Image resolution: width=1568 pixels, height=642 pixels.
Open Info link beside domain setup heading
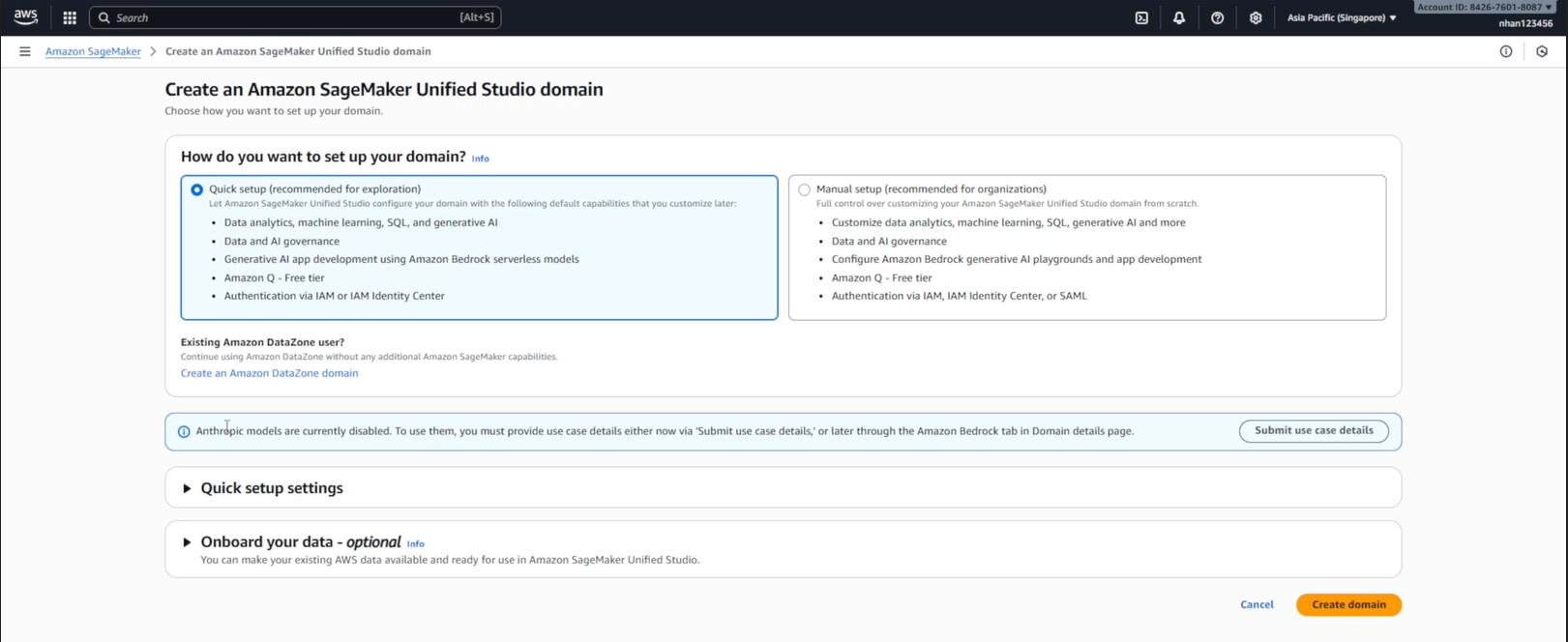[480, 159]
